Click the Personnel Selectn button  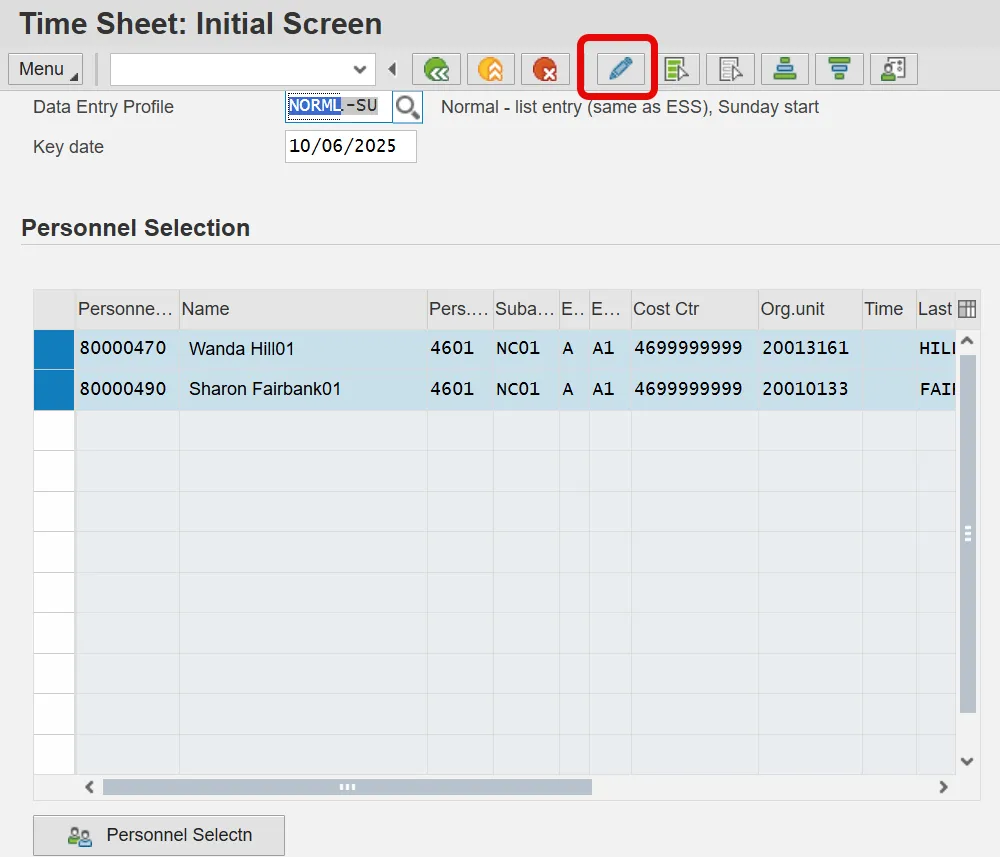click(159, 835)
